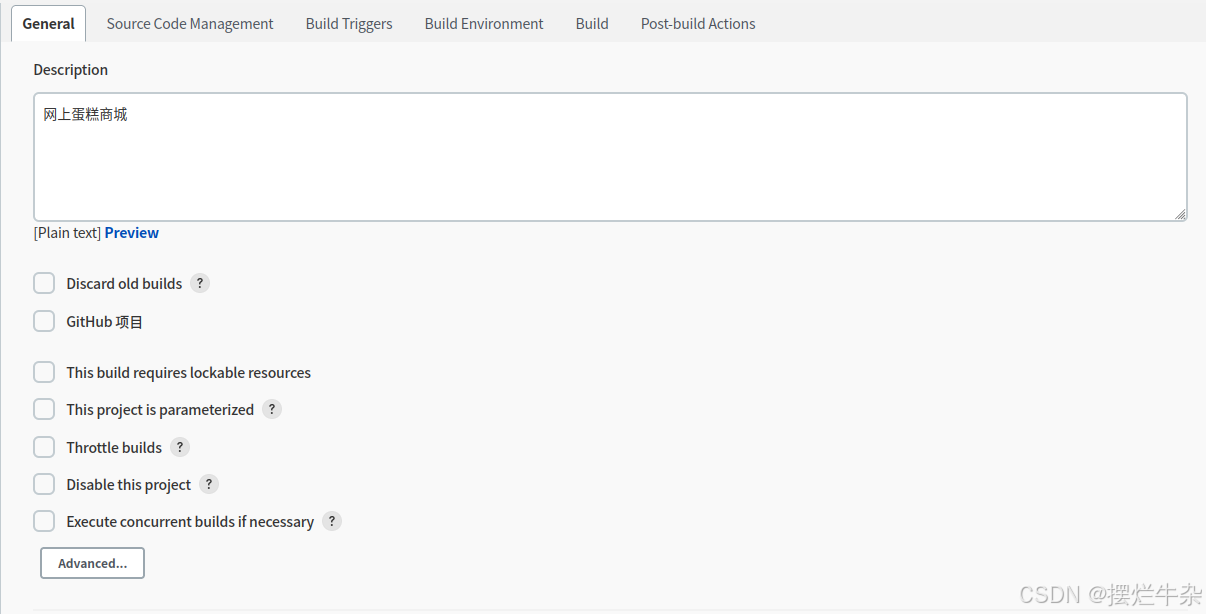Enable the Discard old builds checkbox
Viewport: 1206px width, 614px height.
(44, 283)
